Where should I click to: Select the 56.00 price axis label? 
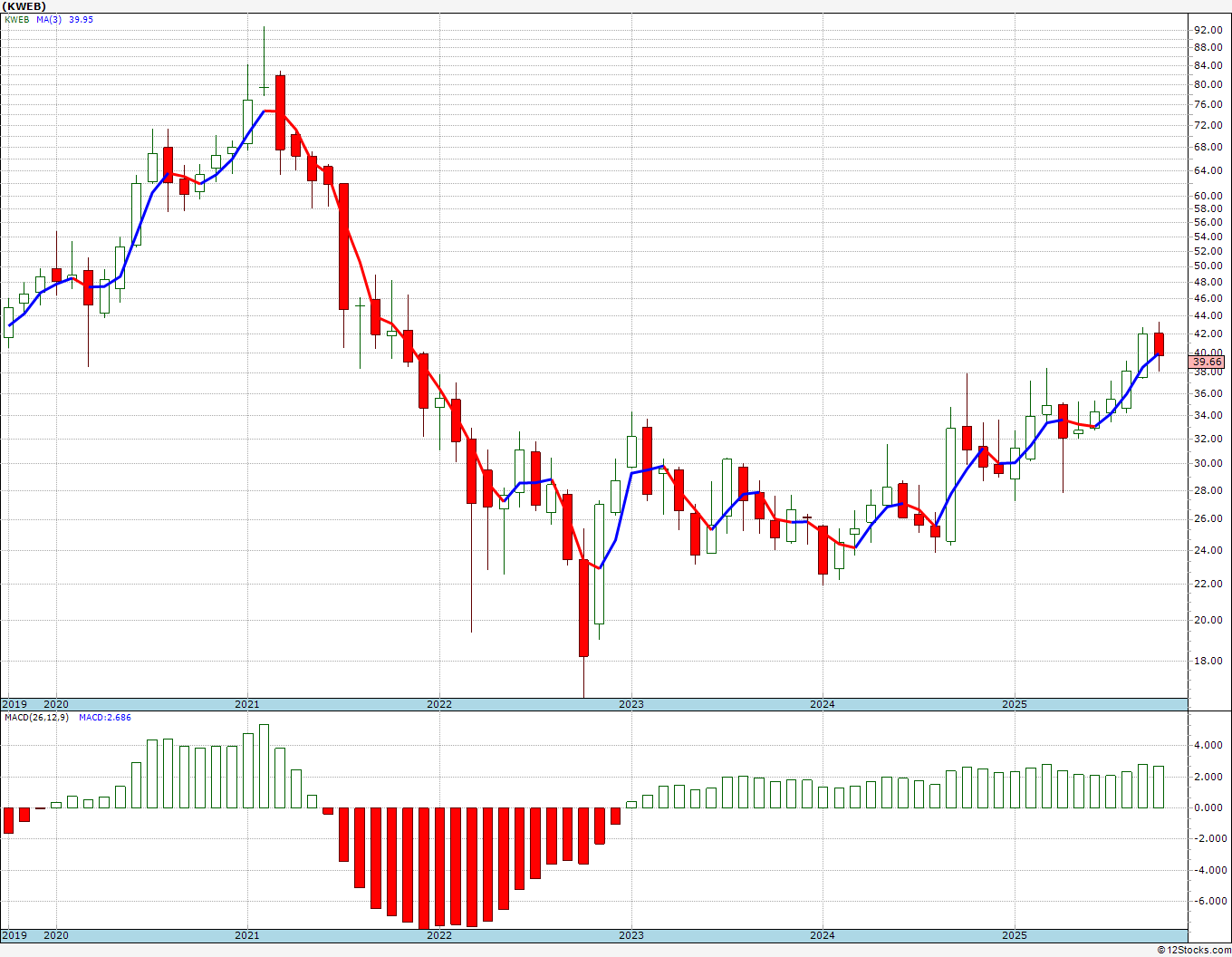1208,222
